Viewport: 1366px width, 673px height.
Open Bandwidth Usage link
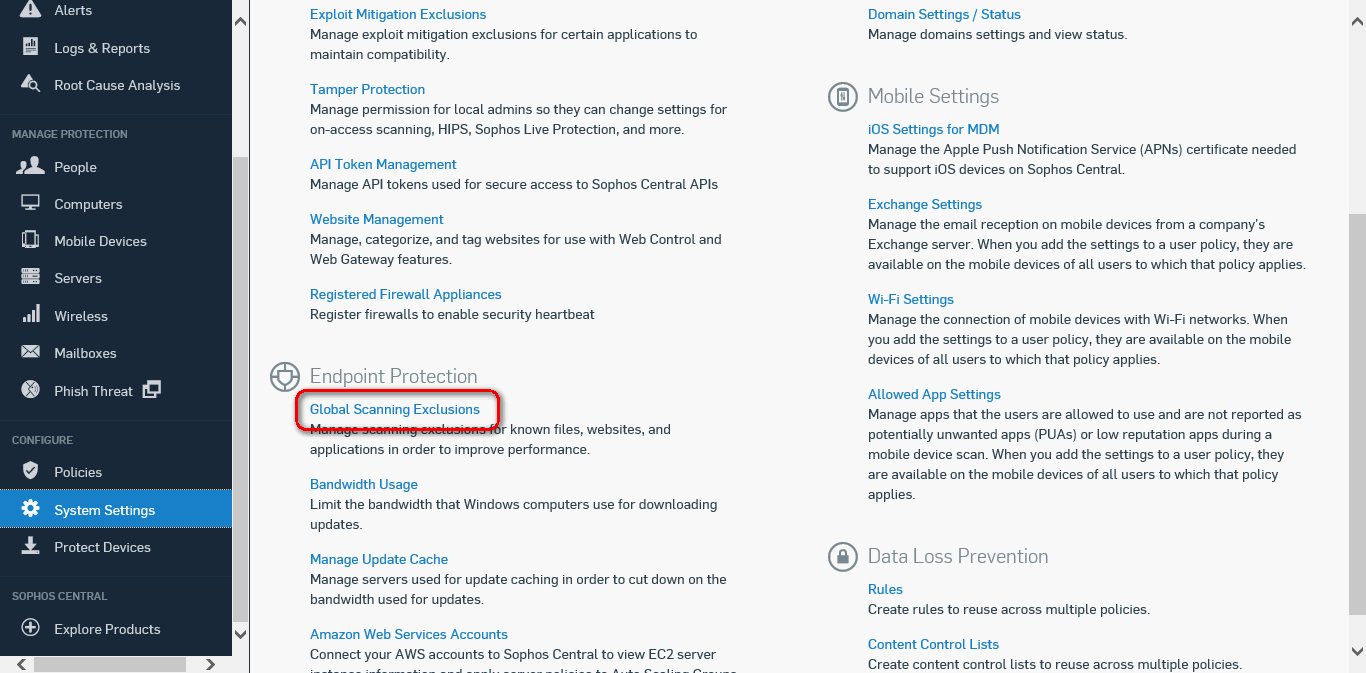pos(364,484)
